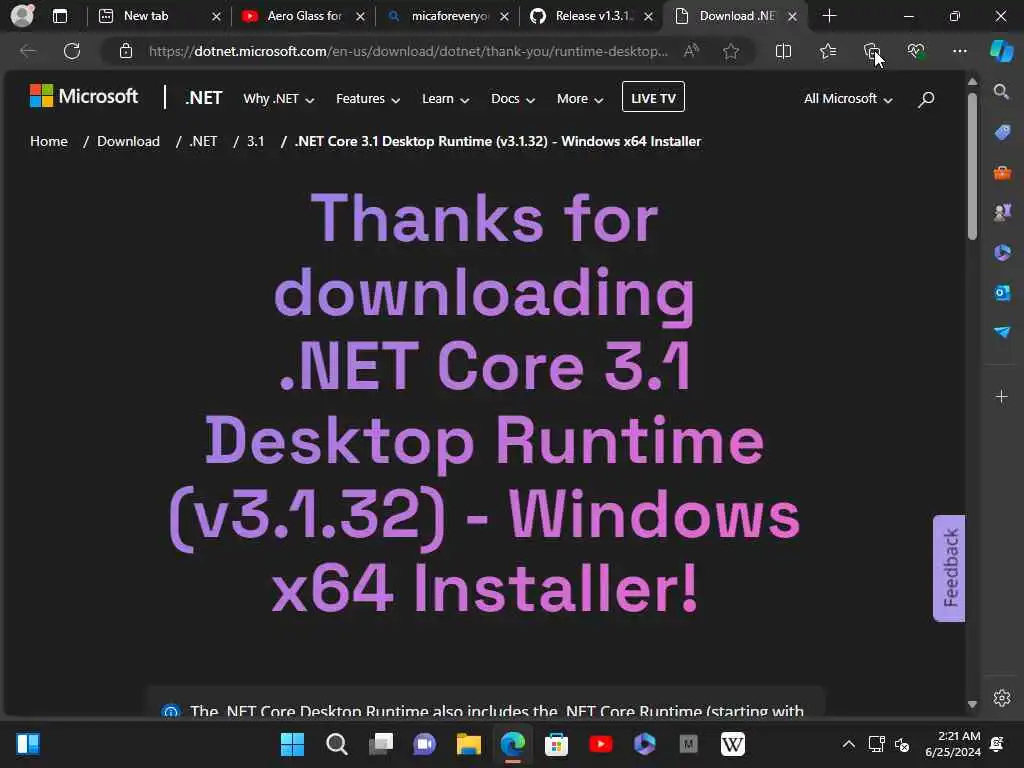Viewport: 1024px width, 768px height.
Task: Open the tab actions menu icon
Action: pyautogui.click(x=59, y=16)
